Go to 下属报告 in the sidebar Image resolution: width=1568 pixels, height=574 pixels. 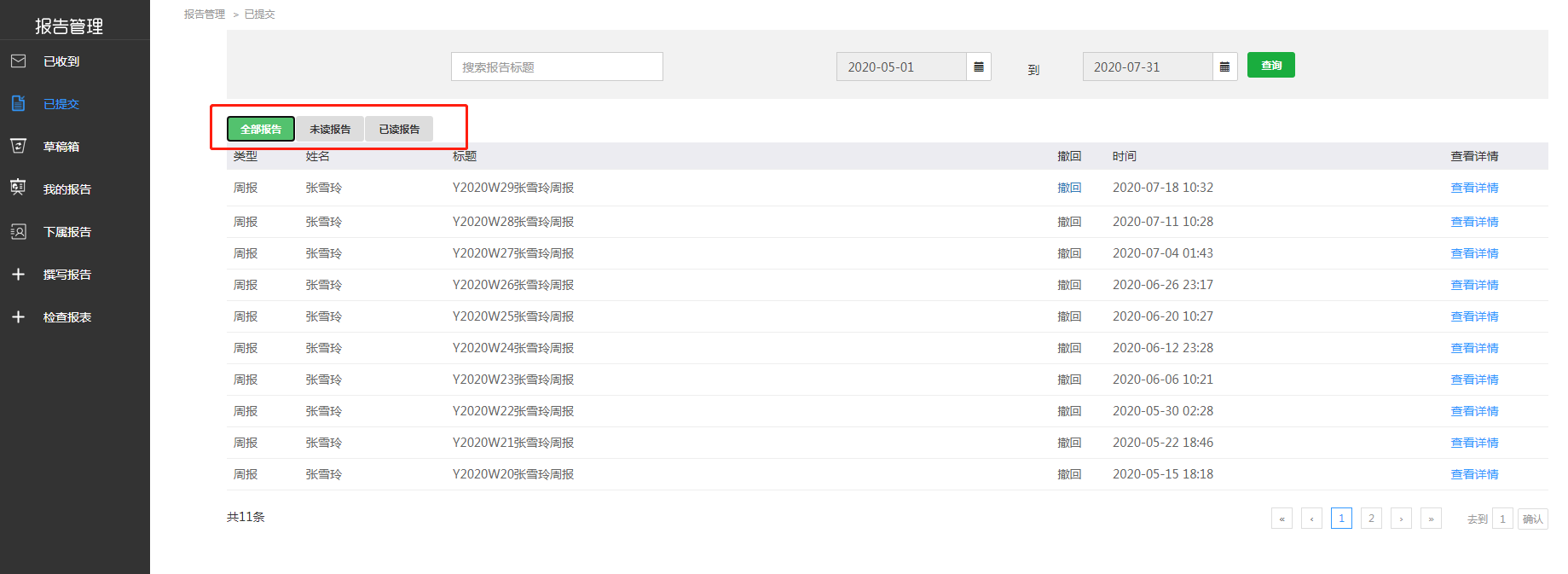coord(67,232)
